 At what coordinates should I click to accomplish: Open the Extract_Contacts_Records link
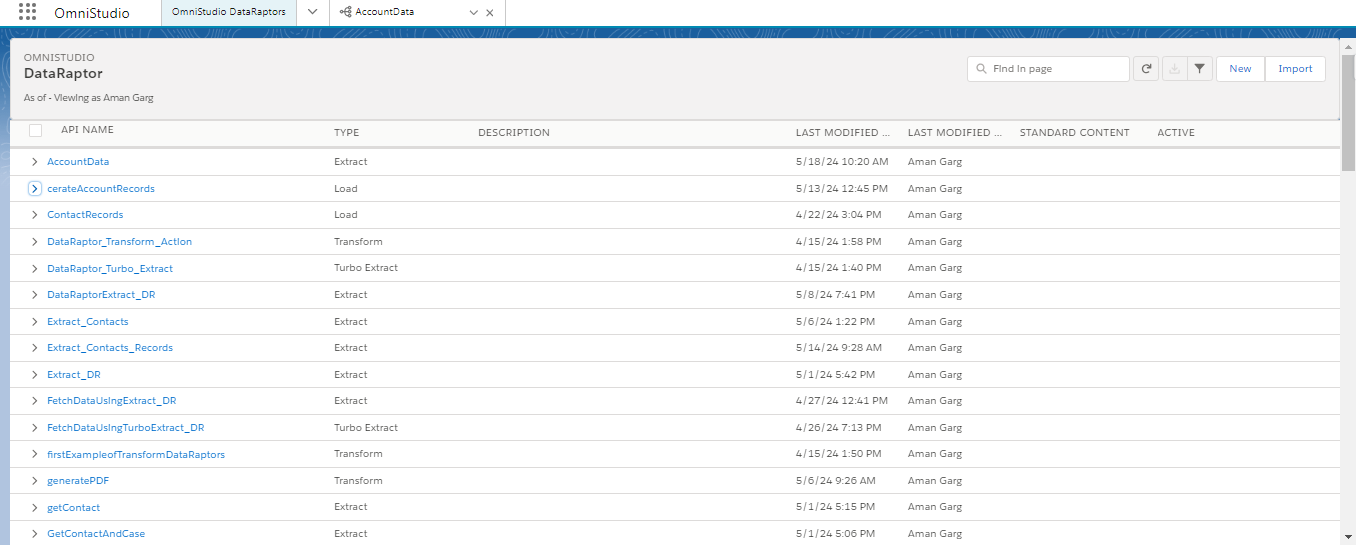coord(110,348)
